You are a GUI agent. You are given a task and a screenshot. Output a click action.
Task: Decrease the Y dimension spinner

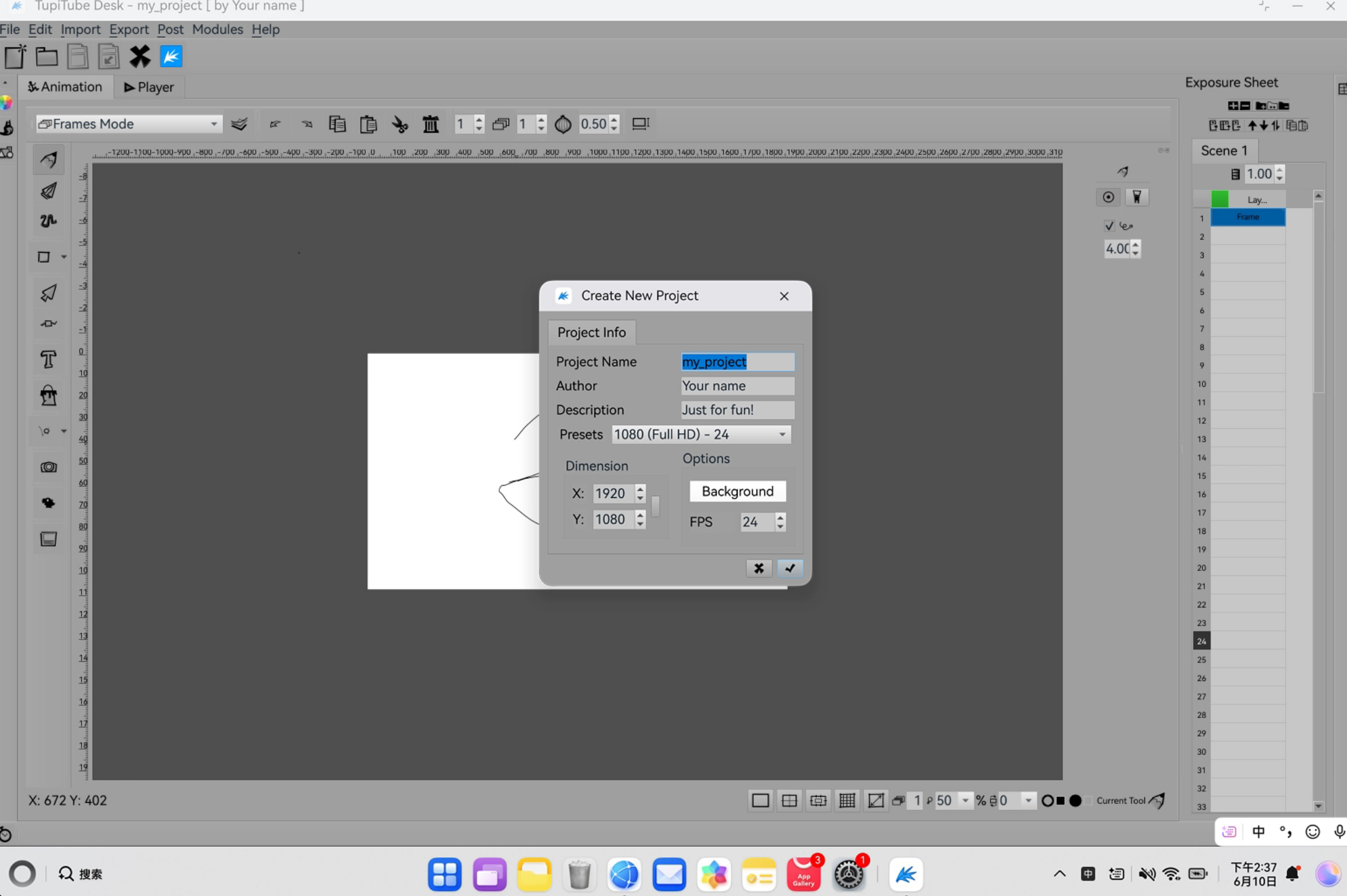(640, 524)
